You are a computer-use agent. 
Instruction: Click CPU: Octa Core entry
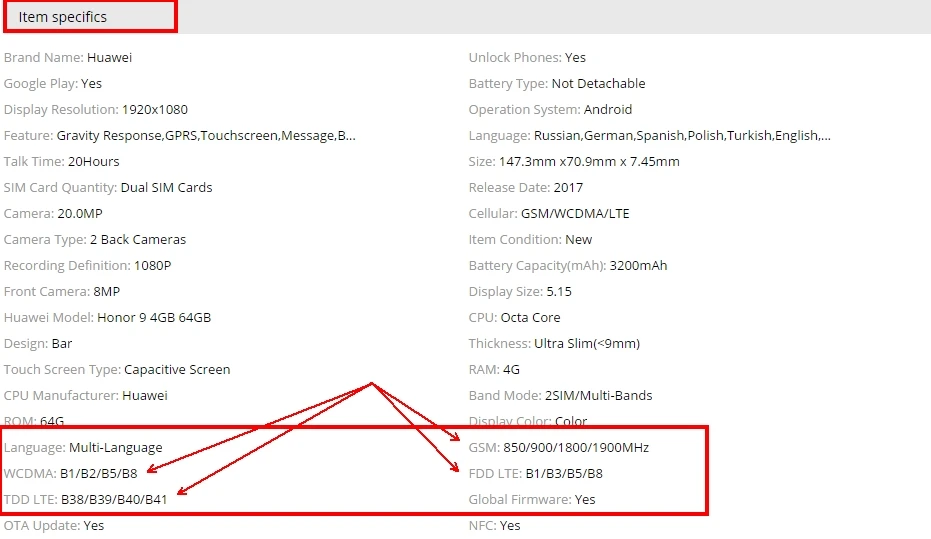click(x=515, y=318)
